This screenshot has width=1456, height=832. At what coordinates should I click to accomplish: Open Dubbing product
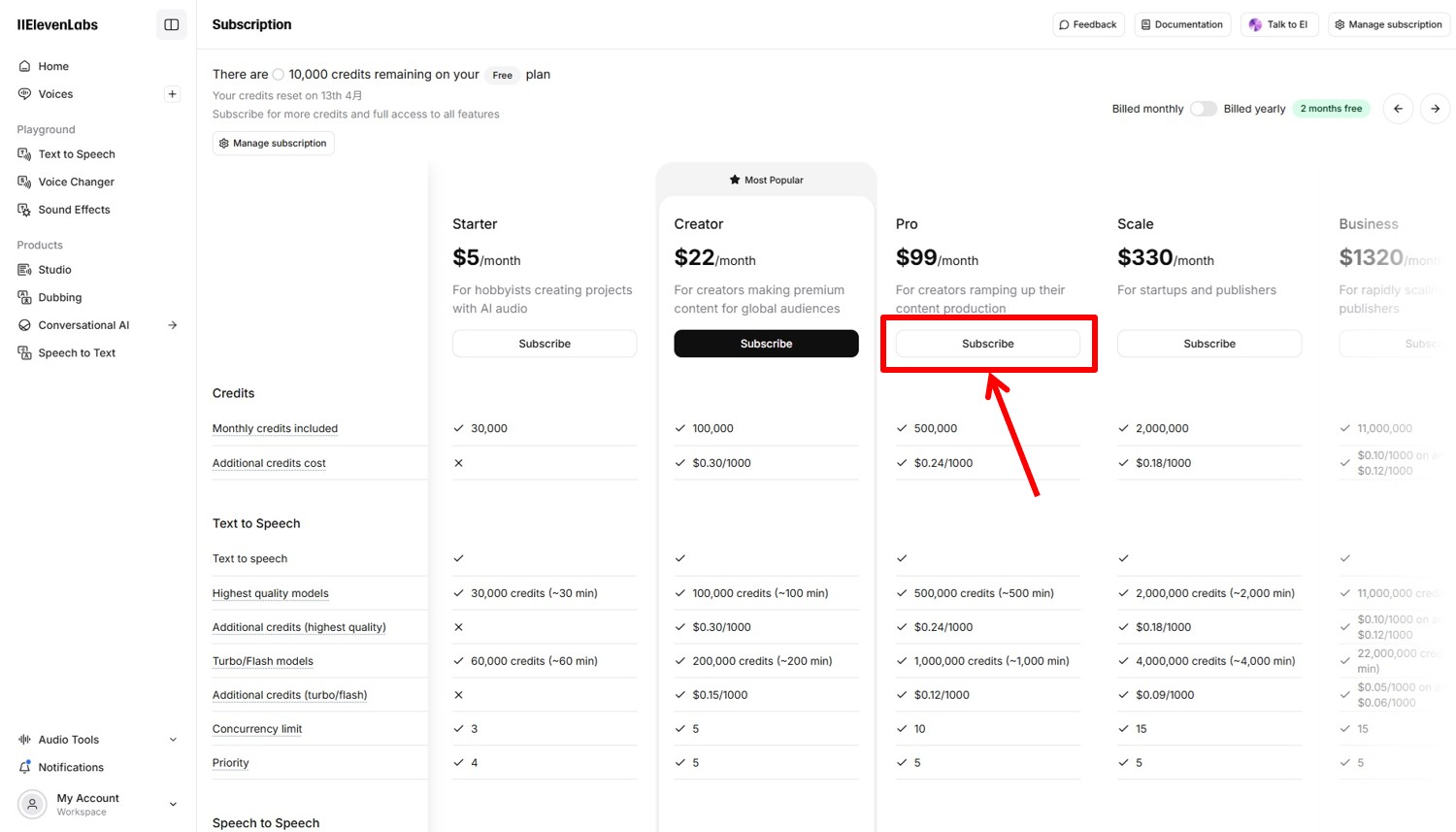59,298
